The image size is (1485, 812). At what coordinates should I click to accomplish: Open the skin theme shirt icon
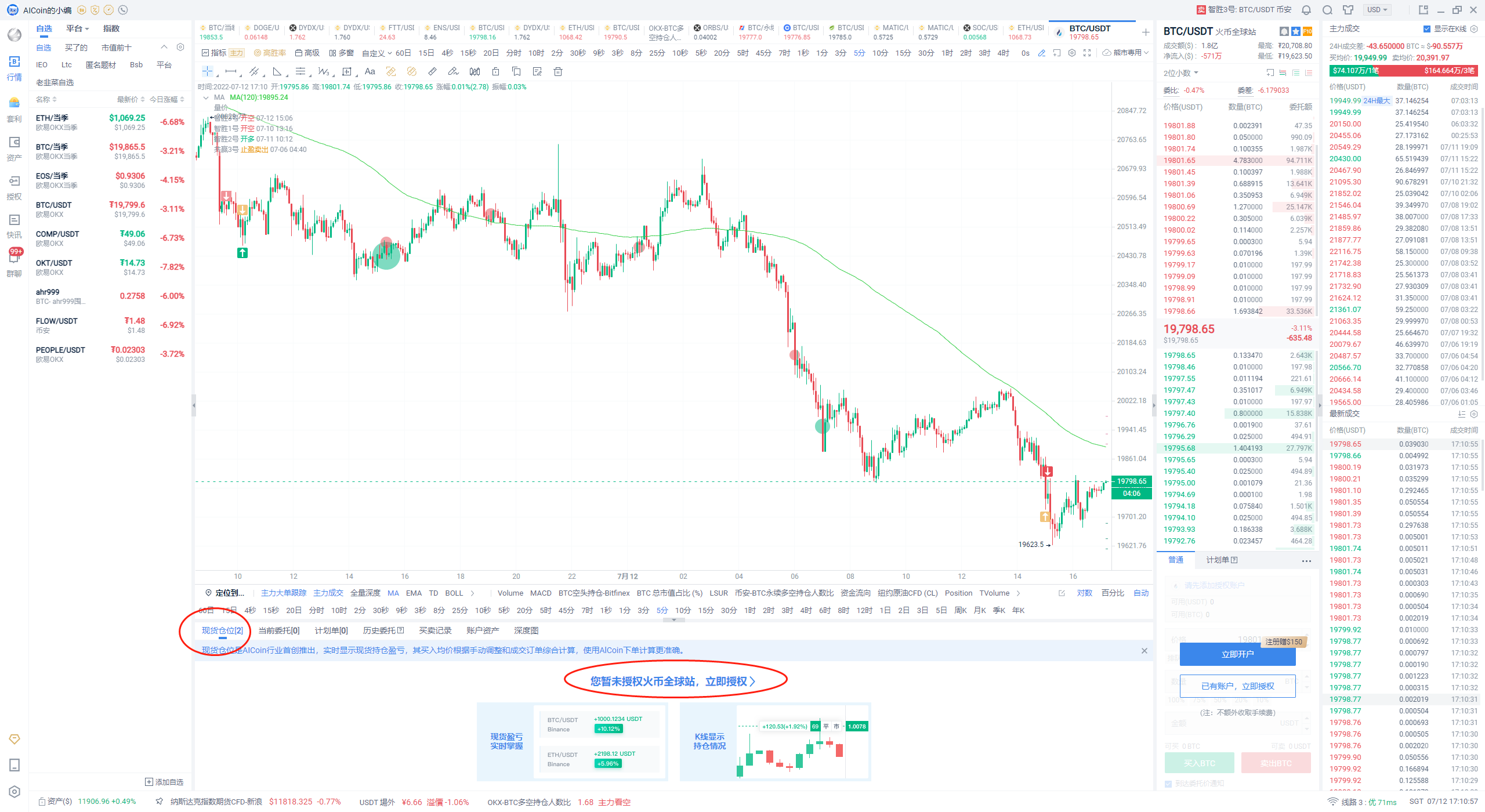coord(1348,10)
